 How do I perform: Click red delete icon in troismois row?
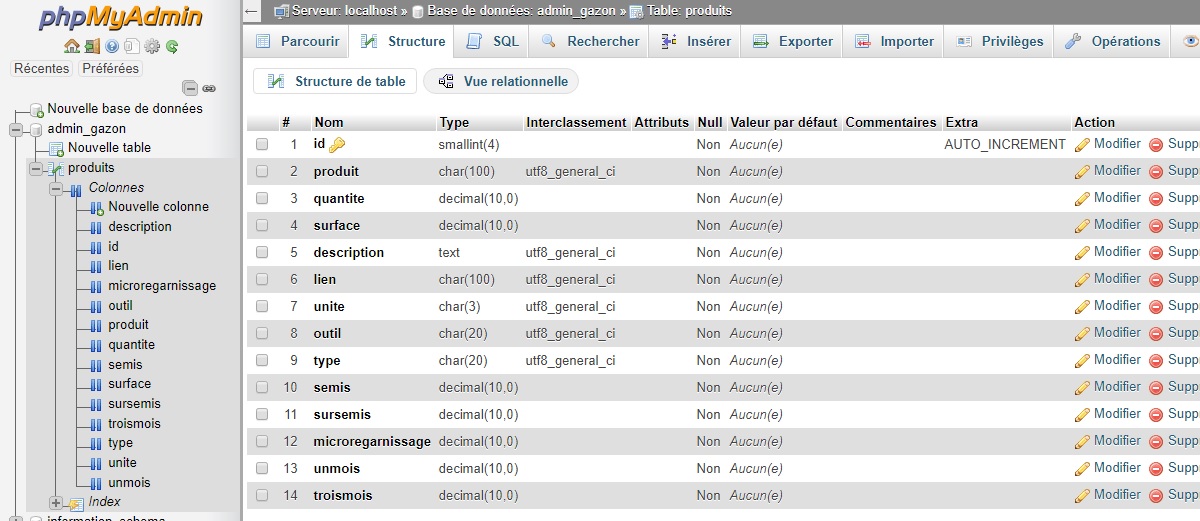click(1156, 496)
